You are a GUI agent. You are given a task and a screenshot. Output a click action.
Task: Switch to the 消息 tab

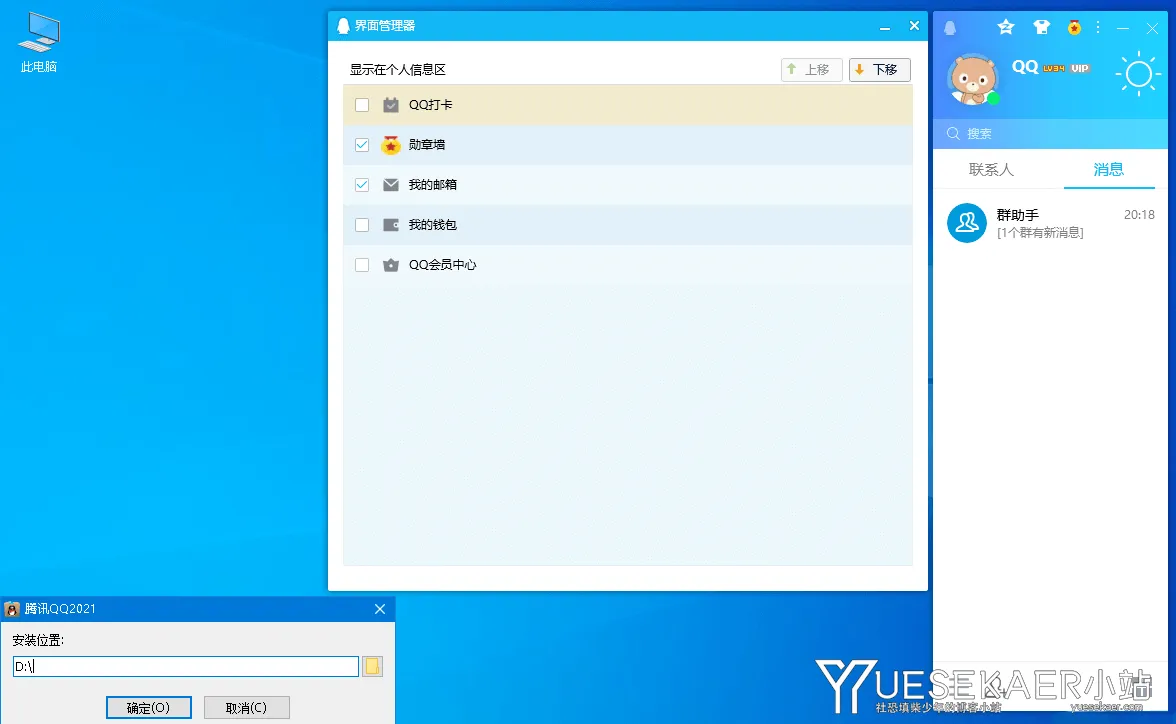(x=1109, y=170)
